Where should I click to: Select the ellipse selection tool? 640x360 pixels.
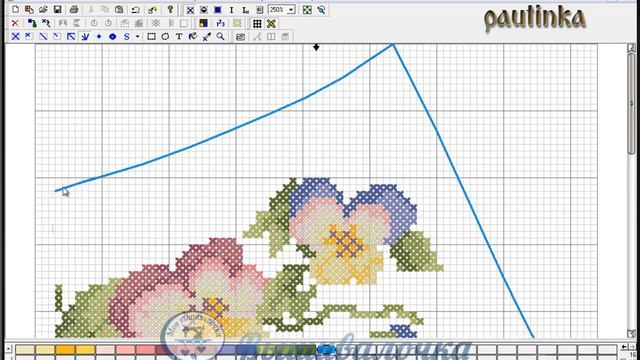[165, 36]
